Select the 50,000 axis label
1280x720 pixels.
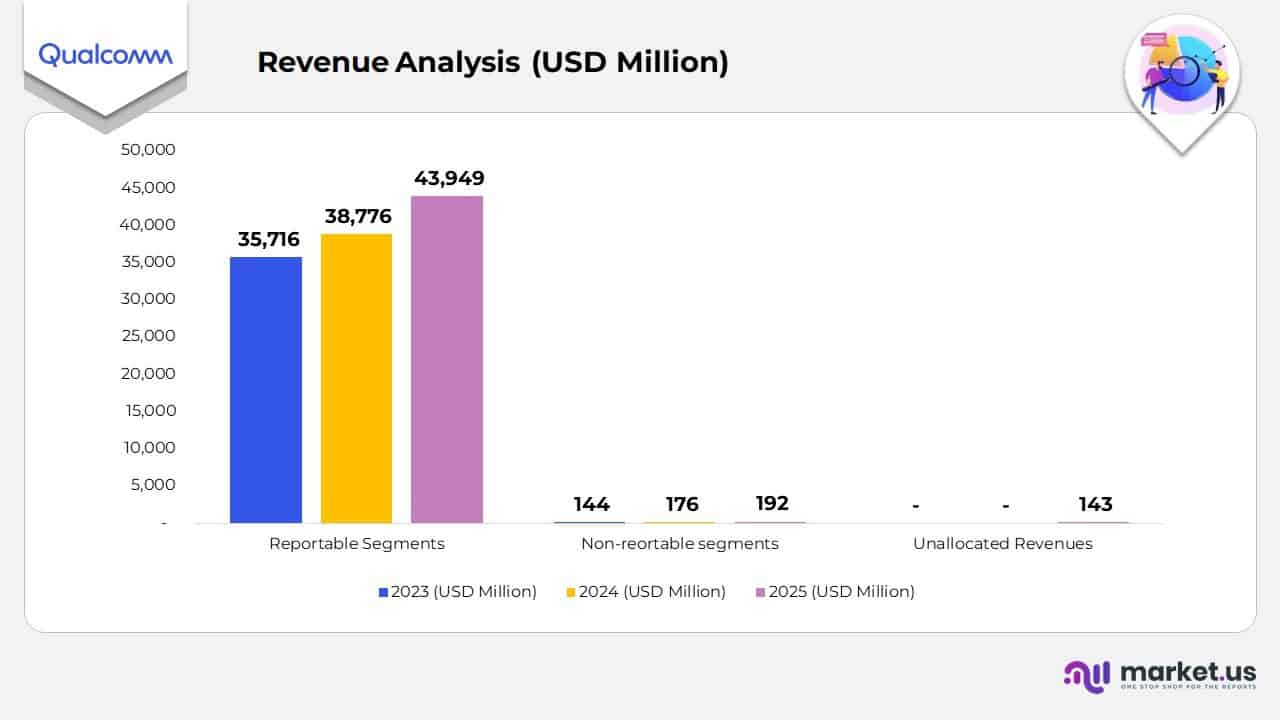coord(150,149)
